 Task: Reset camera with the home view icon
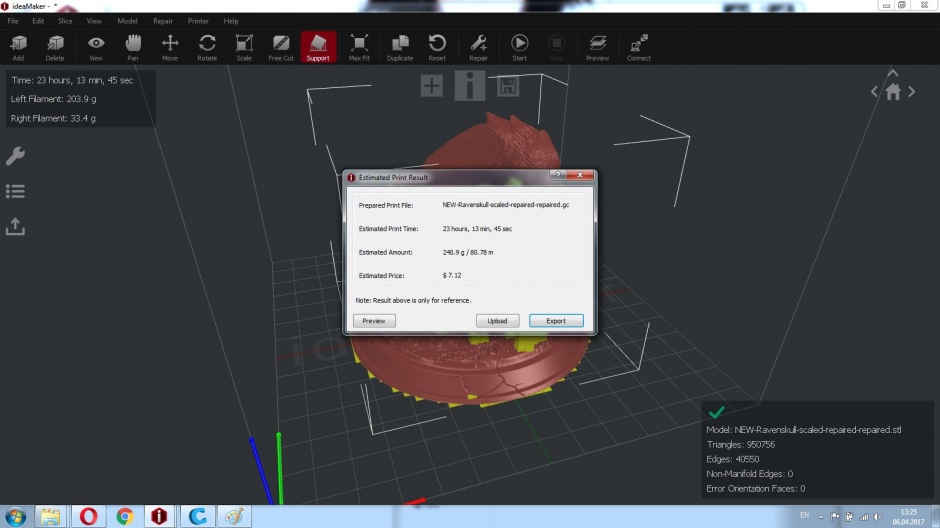[x=893, y=92]
